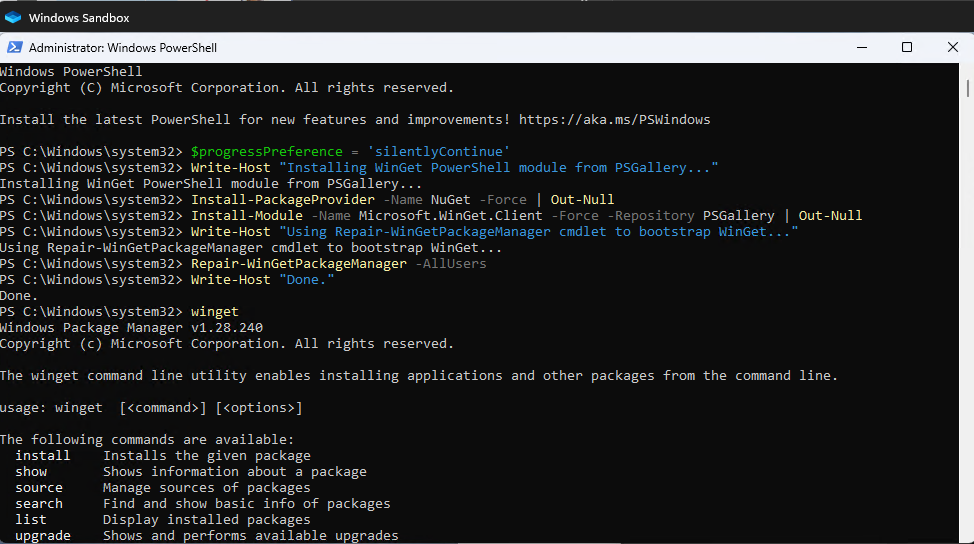Click 'Using Repair-WinGetPackageManager cmdlet' output line
Viewport: 974px width, 544px height.
(251, 248)
